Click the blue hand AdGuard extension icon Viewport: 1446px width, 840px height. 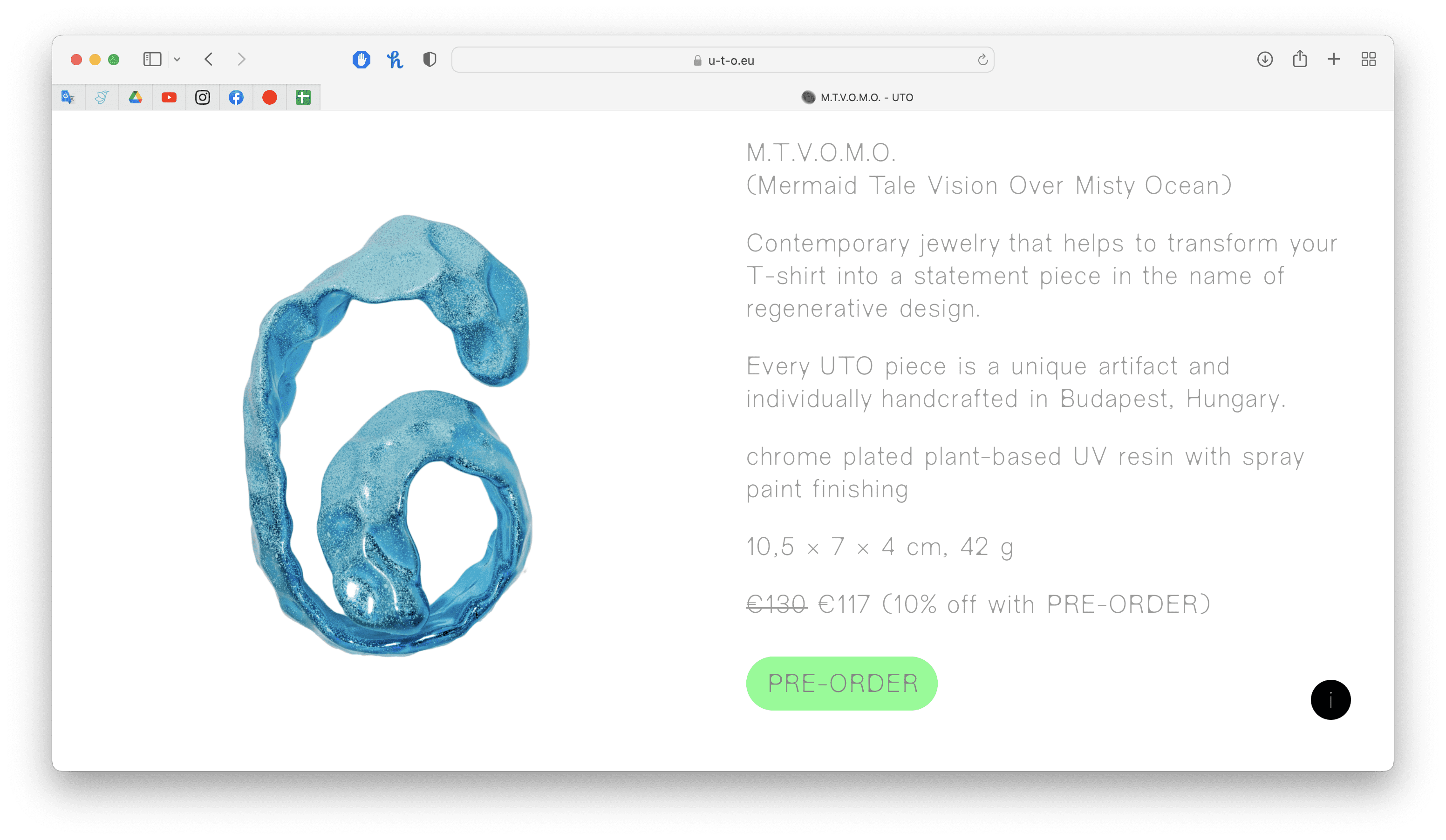coord(361,60)
